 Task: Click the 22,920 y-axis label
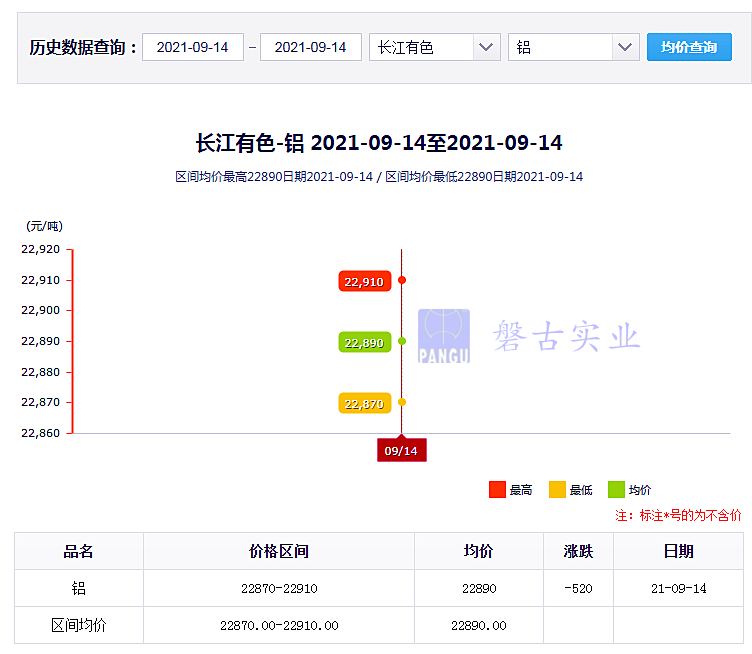(40, 249)
